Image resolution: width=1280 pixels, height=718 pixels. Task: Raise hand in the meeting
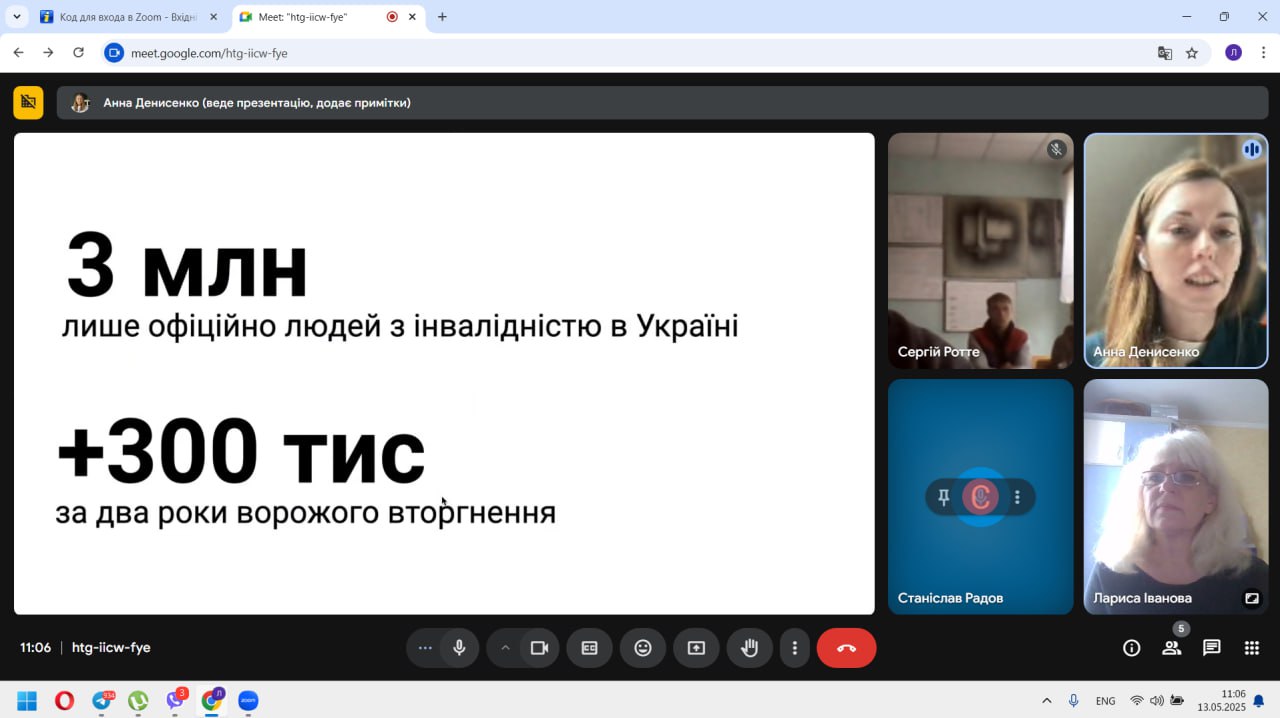tap(749, 648)
